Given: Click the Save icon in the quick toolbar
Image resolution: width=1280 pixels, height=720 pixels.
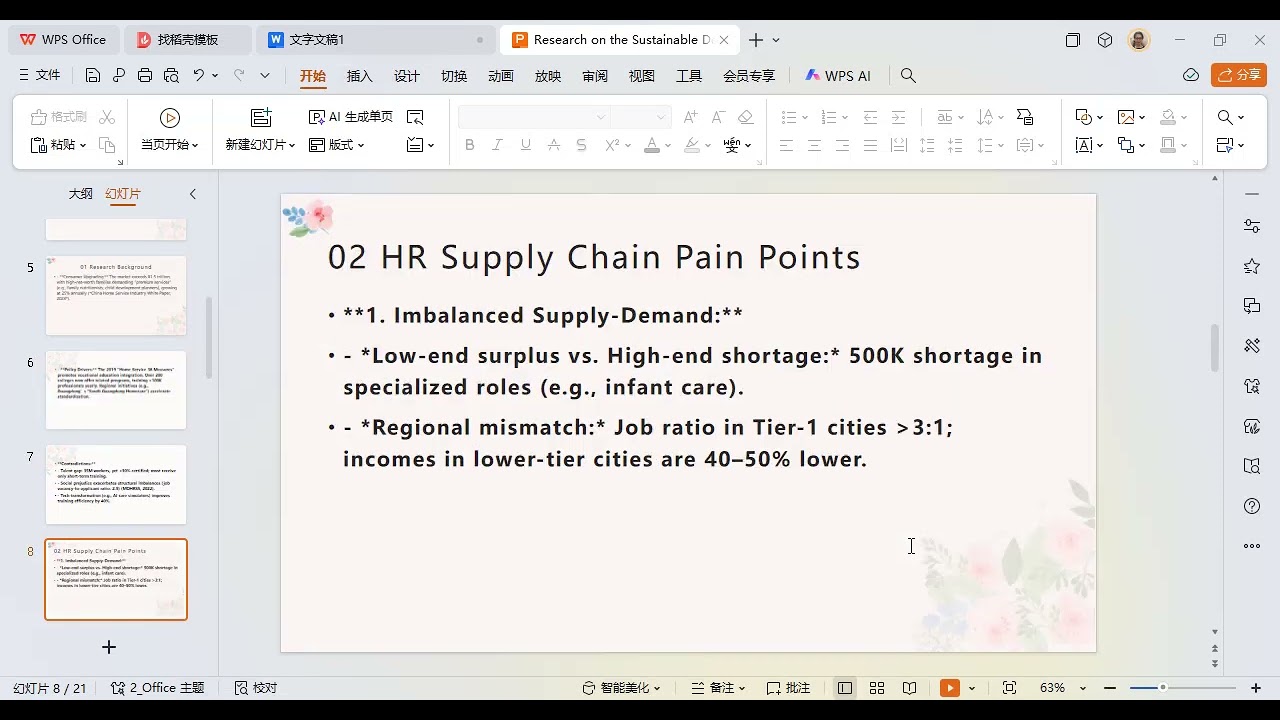Looking at the screenshot, I should [x=93, y=75].
